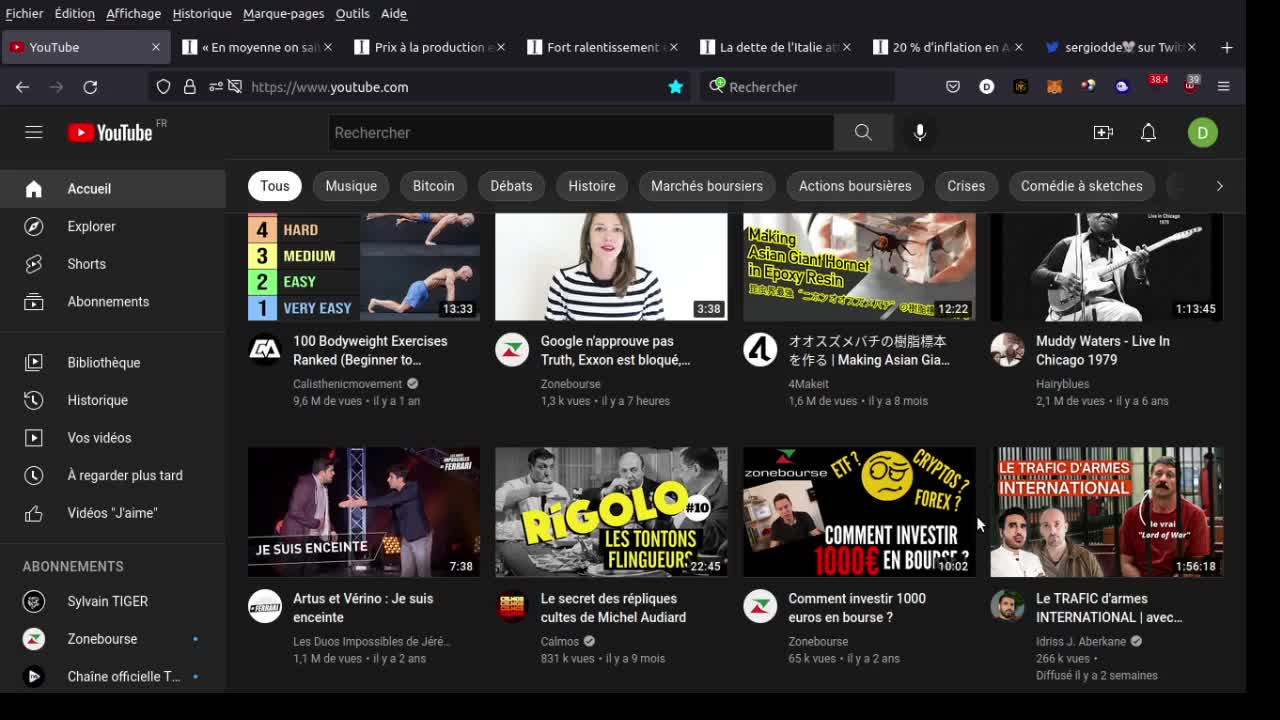Click the YouTube search input field
The height and width of the screenshot is (720, 1280).
click(580, 132)
